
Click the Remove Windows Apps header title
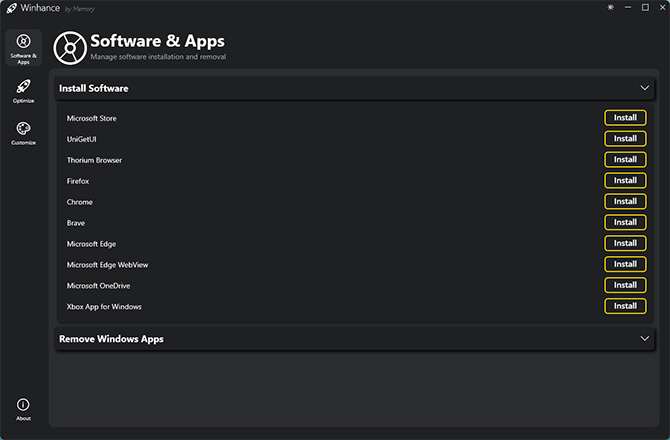(x=111, y=339)
